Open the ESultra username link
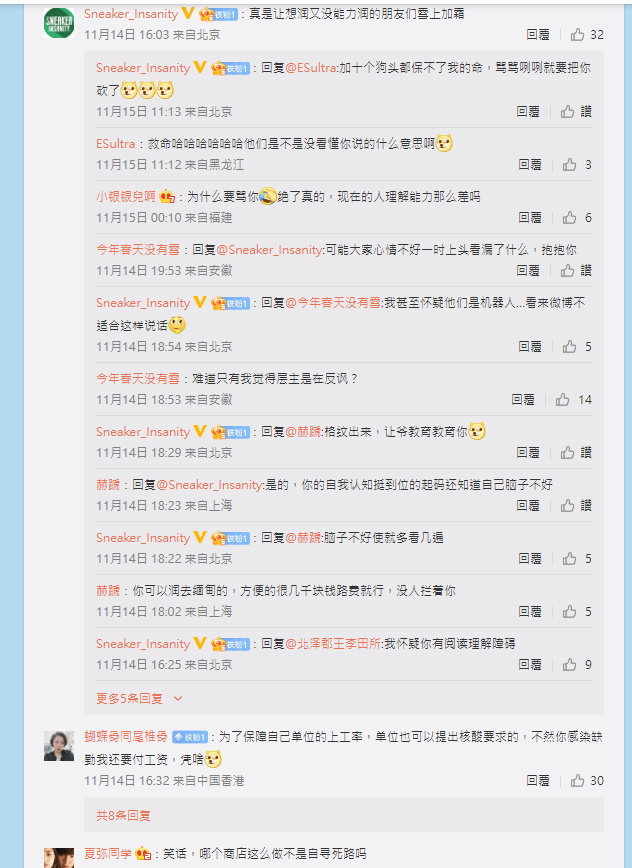The height and width of the screenshot is (868, 632). click(x=115, y=143)
